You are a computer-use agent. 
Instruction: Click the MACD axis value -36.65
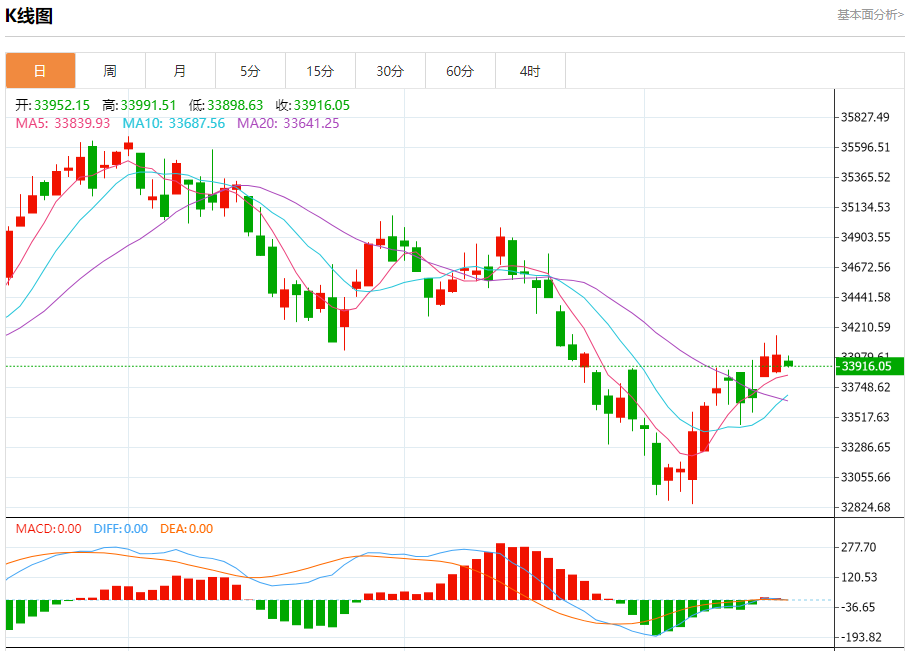click(858, 608)
